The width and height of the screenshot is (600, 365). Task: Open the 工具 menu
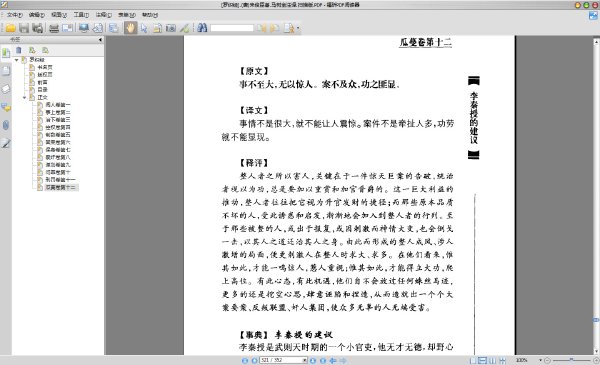tap(81, 15)
